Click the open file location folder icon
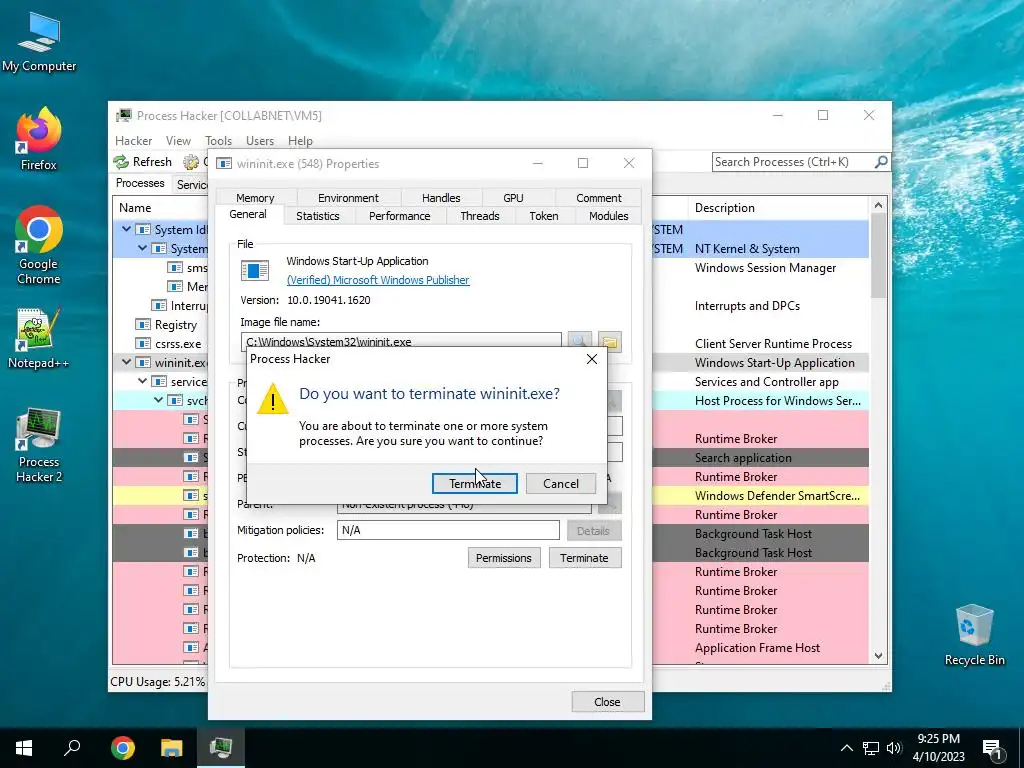Viewport: 1024px width, 768px height. (x=609, y=341)
